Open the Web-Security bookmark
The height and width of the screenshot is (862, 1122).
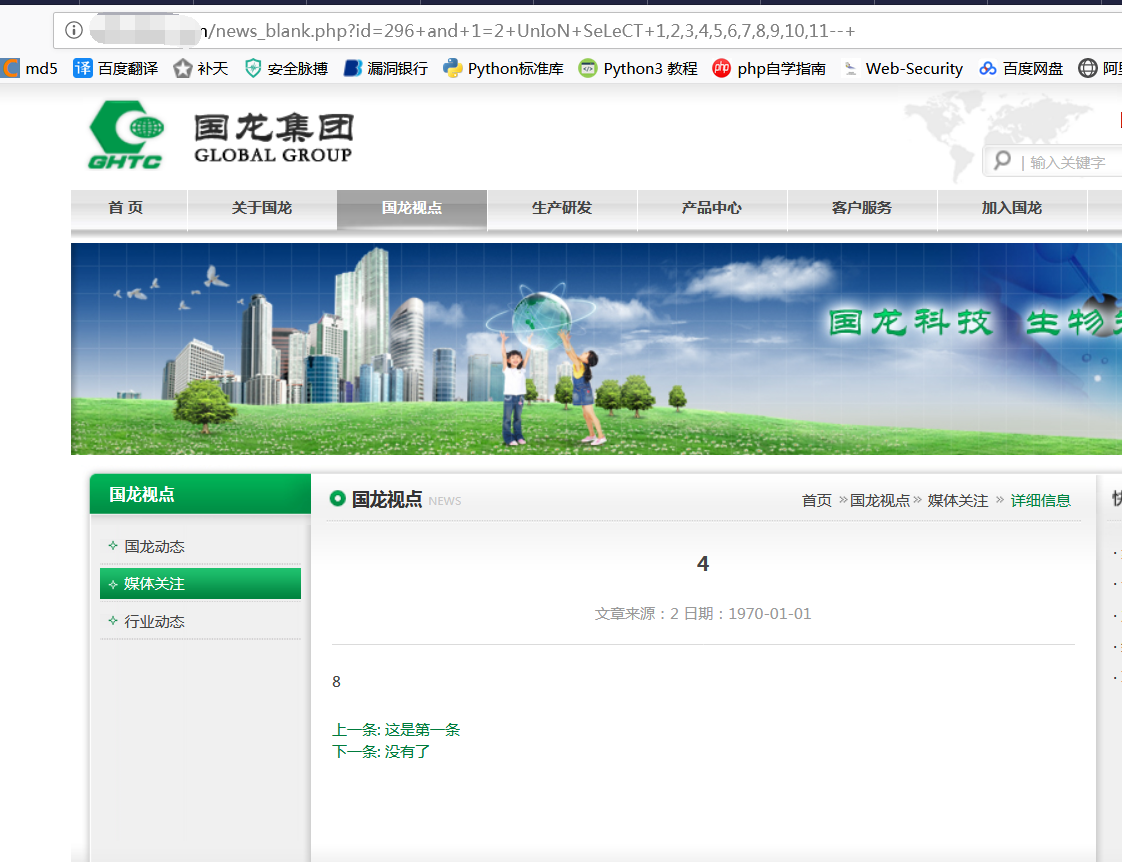pyautogui.click(x=902, y=69)
